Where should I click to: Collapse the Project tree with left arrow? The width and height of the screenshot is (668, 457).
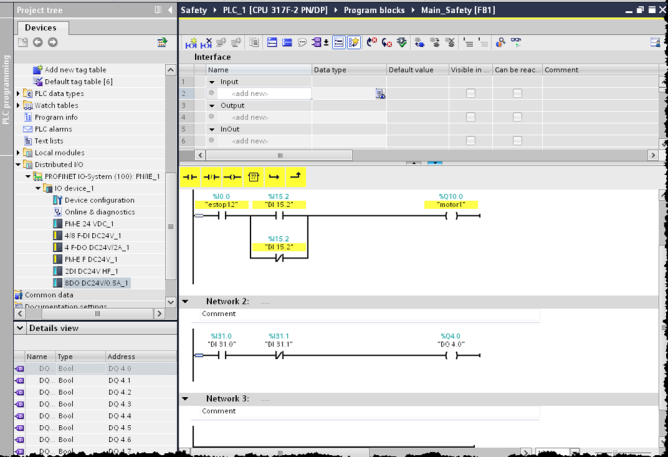click(170, 10)
